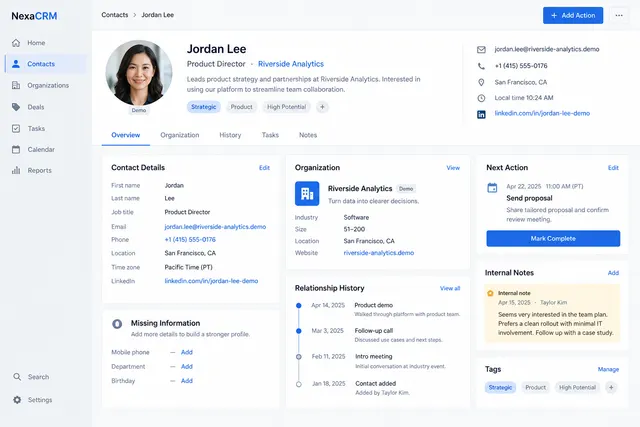
Task: Click Edit in Next Action card
Action: point(613,168)
